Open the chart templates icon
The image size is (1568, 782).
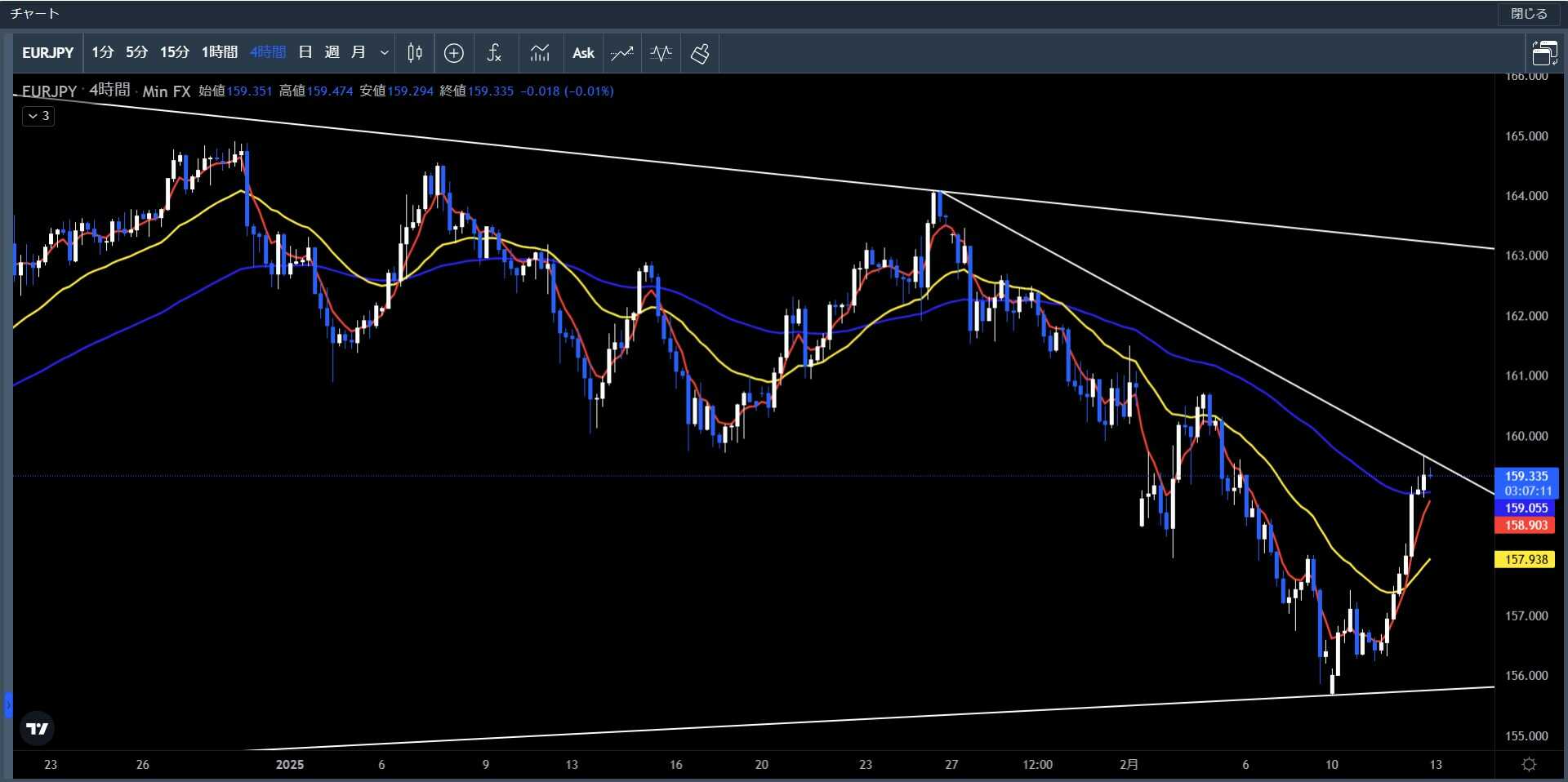point(540,53)
